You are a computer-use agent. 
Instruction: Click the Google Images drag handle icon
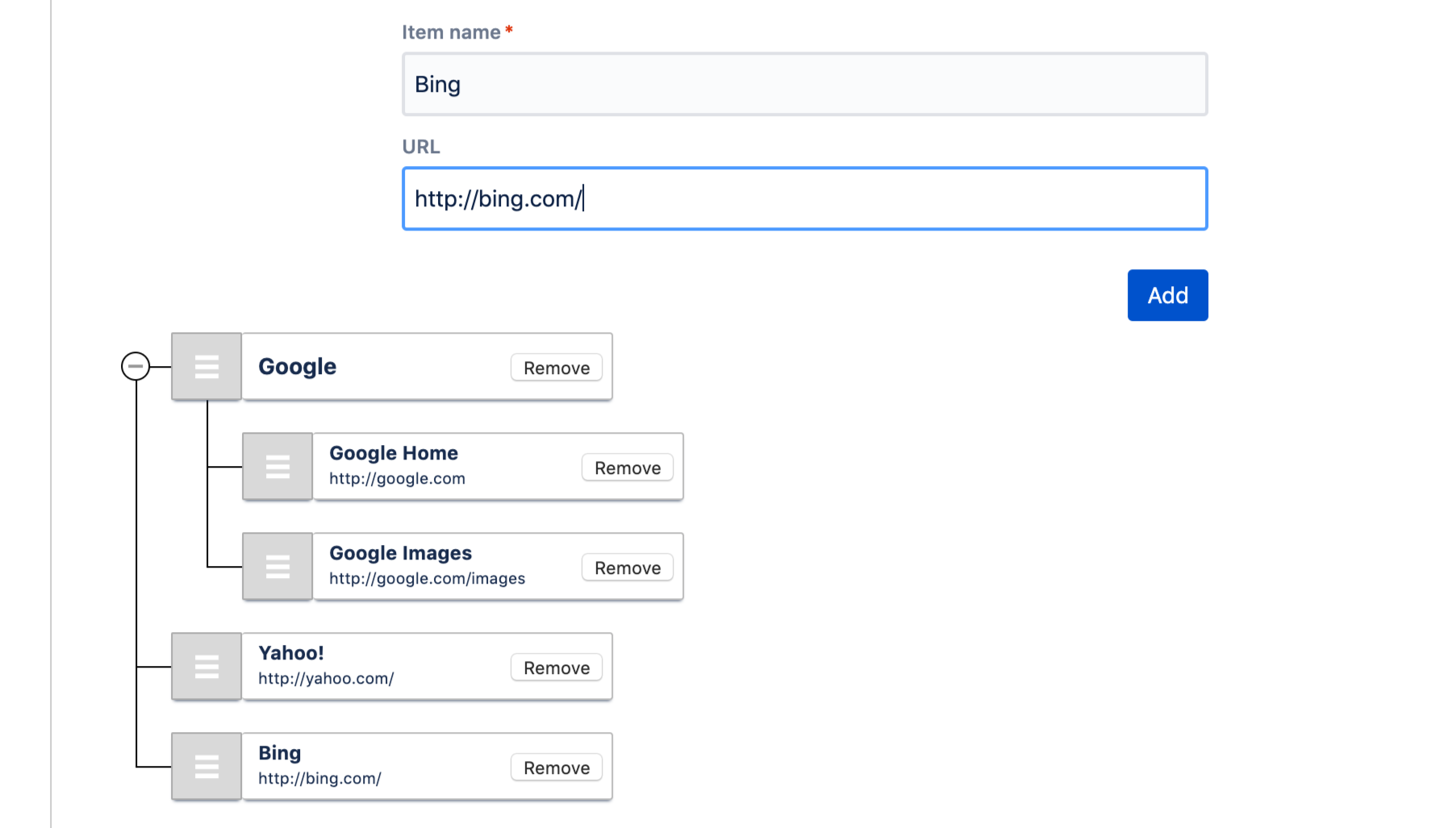click(x=277, y=567)
